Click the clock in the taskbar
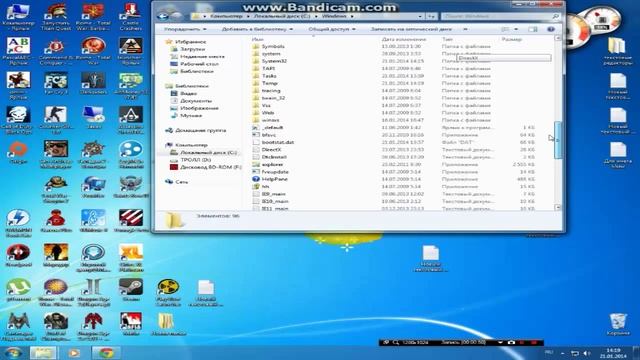 pyautogui.click(x=613, y=353)
